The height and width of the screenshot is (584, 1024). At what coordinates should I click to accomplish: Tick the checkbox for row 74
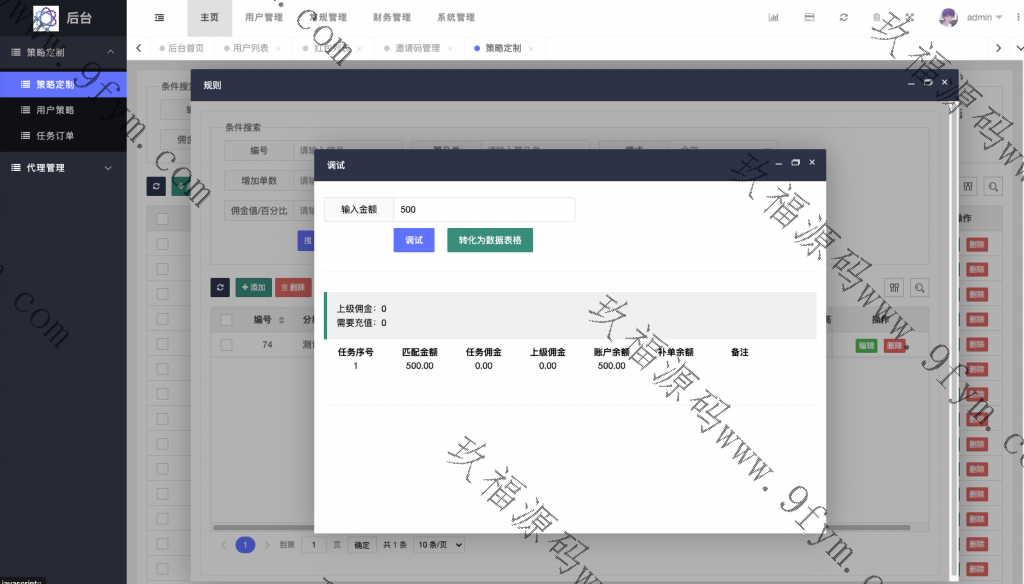tap(227, 344)
